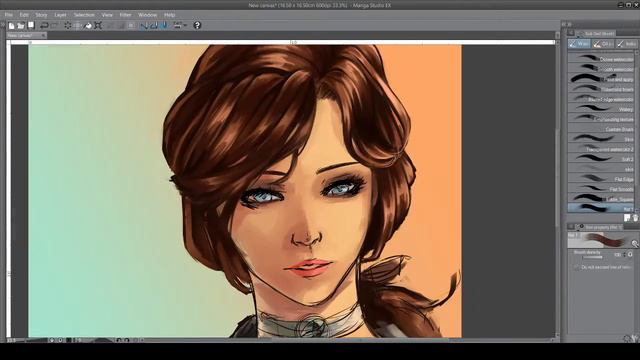640x360 pixels.
Task: Click the Clear (starburst) toolbar icon
Action: 68,26
